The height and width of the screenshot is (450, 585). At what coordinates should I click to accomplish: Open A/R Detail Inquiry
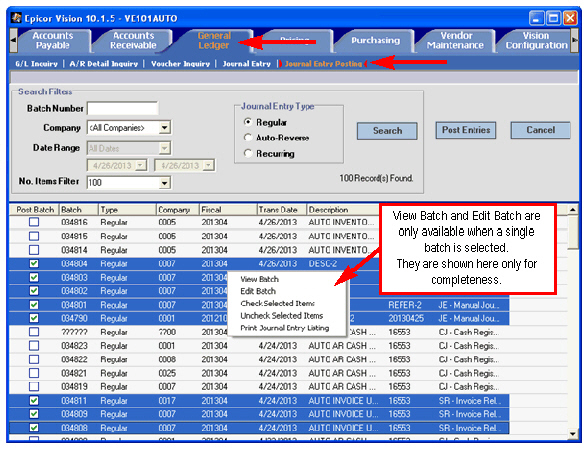tap(104, 64)
